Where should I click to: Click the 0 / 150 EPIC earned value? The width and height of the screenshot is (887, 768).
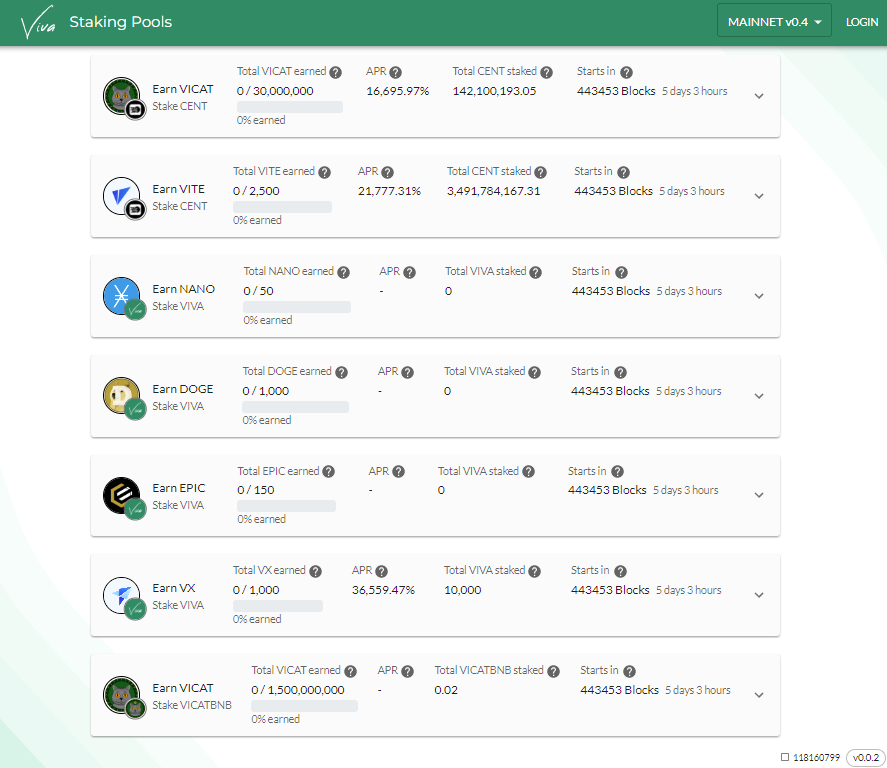(x=256, y=490)
